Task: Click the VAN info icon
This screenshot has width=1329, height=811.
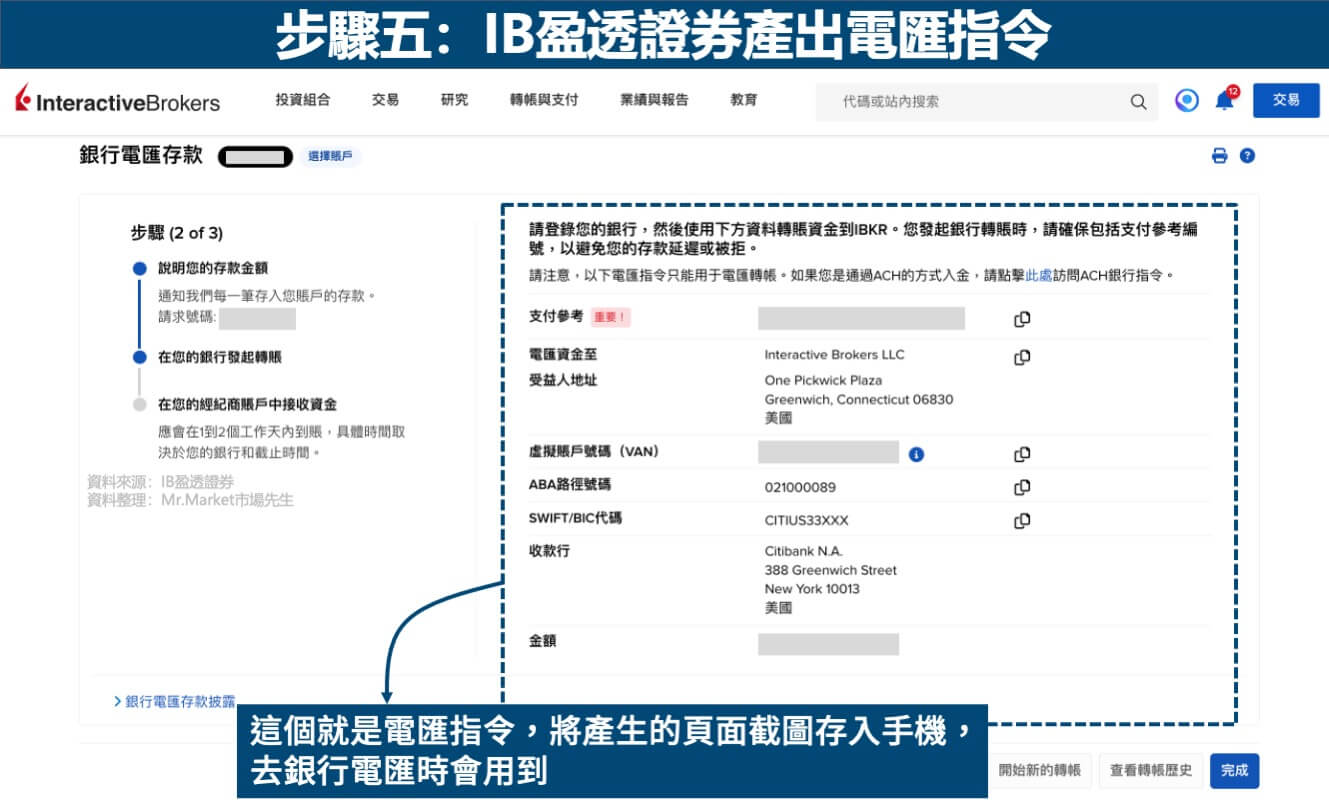Action: pos(916,454)
